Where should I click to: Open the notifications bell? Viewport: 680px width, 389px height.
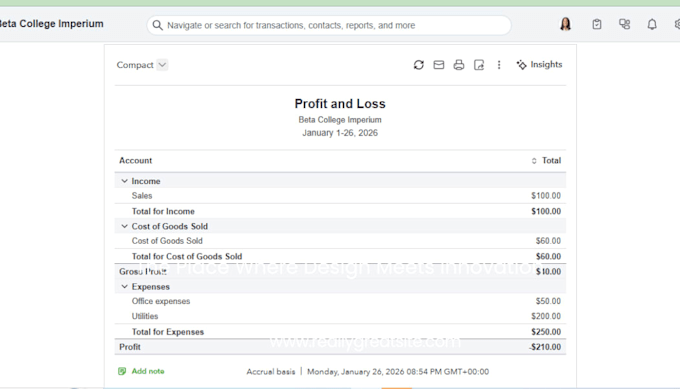click(x=652, y=24)
